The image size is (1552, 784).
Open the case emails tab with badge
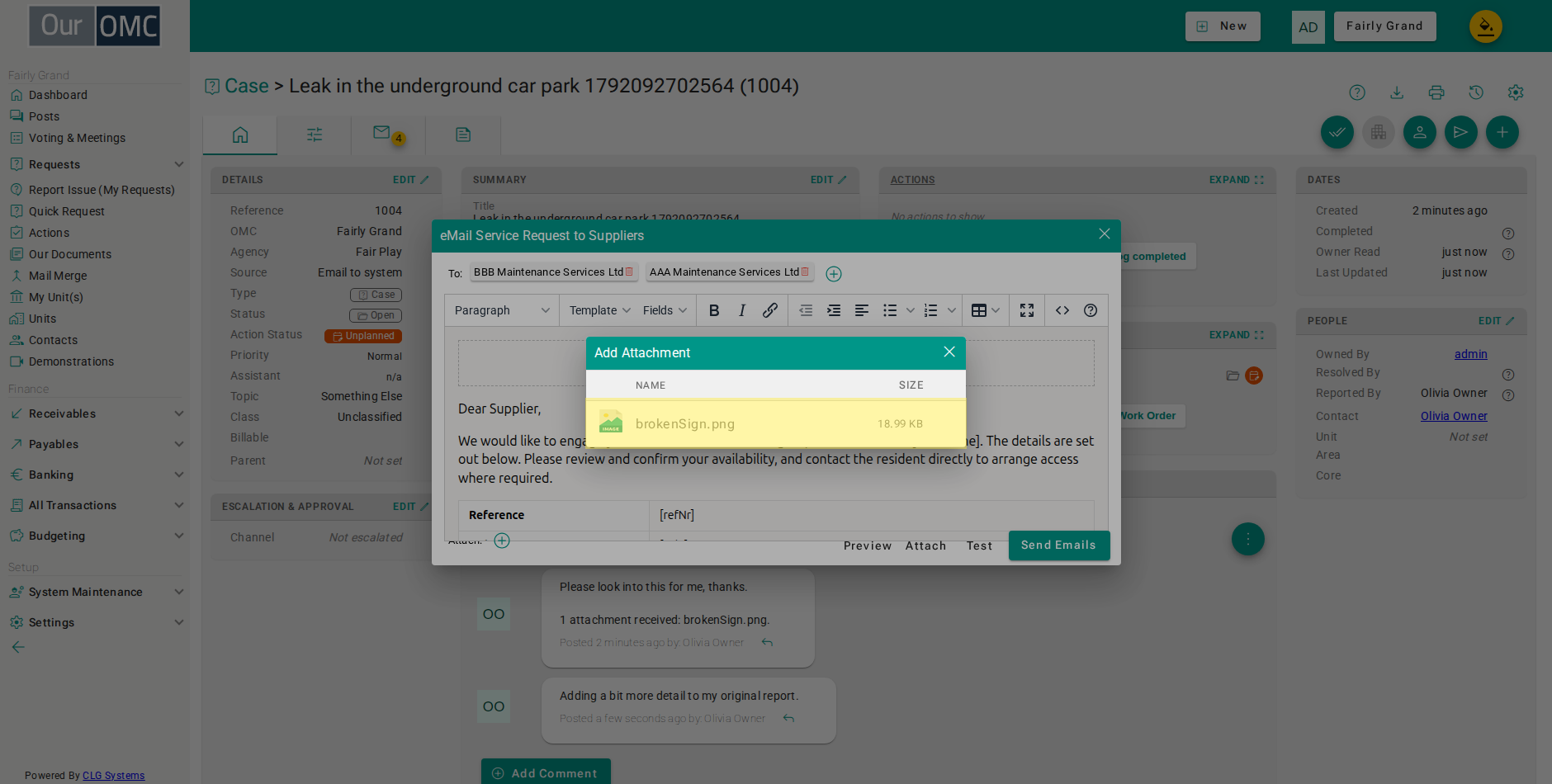click(x=388, y=134)
